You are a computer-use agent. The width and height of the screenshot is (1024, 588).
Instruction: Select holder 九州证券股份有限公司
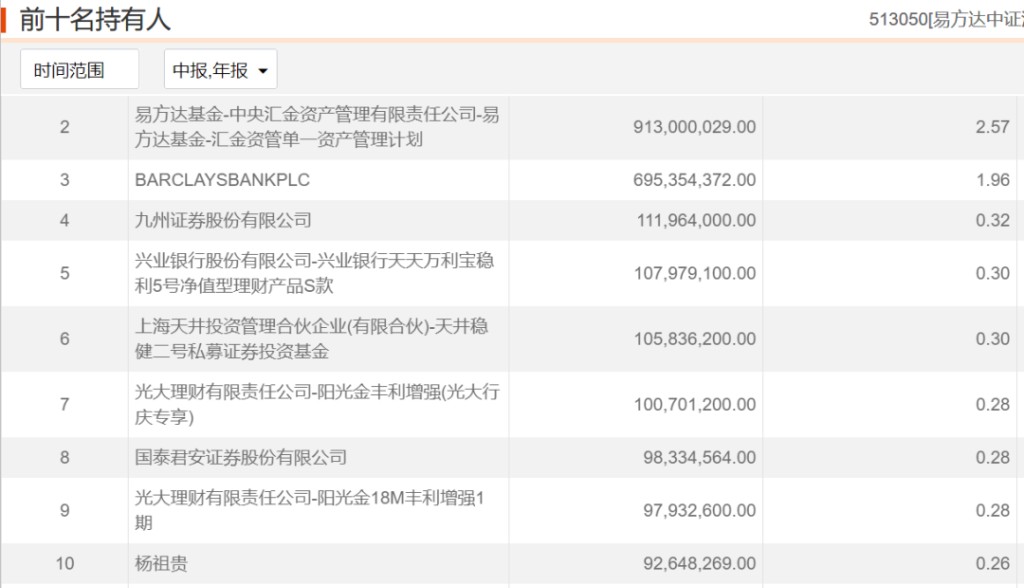[223, 220]
